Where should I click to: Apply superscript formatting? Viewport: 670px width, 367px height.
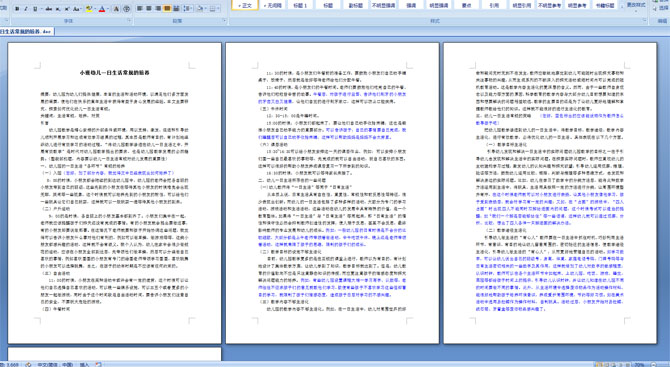67,9
